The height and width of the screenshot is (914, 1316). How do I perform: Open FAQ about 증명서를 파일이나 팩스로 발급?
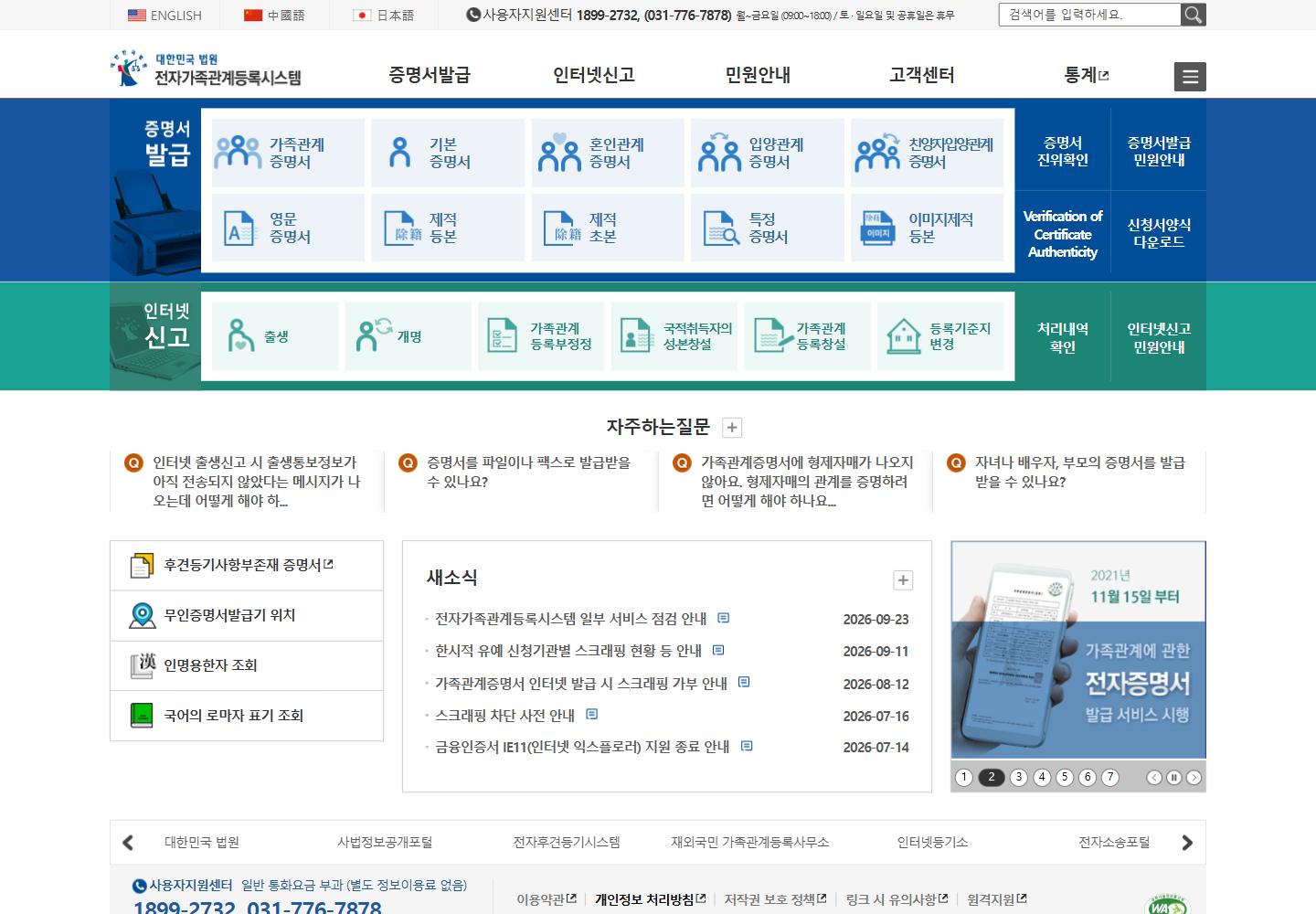click(x=528, y=472)
